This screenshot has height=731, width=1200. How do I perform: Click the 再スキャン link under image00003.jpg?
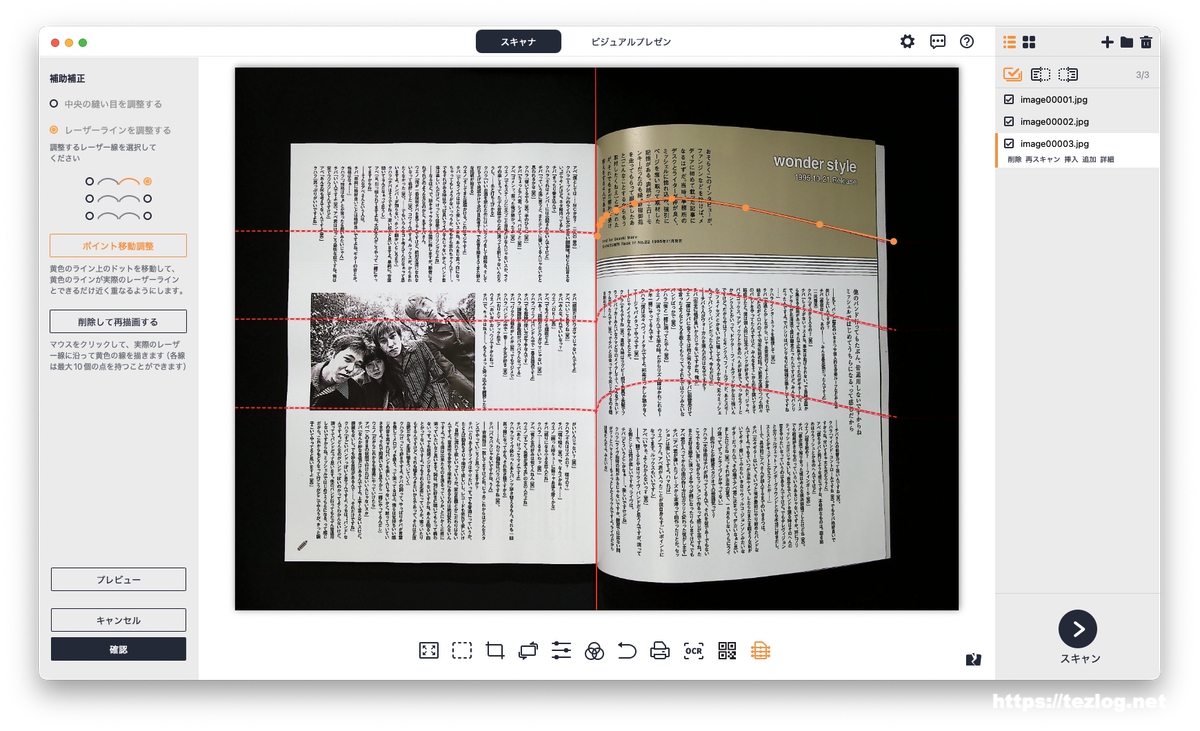point(1043,160)
